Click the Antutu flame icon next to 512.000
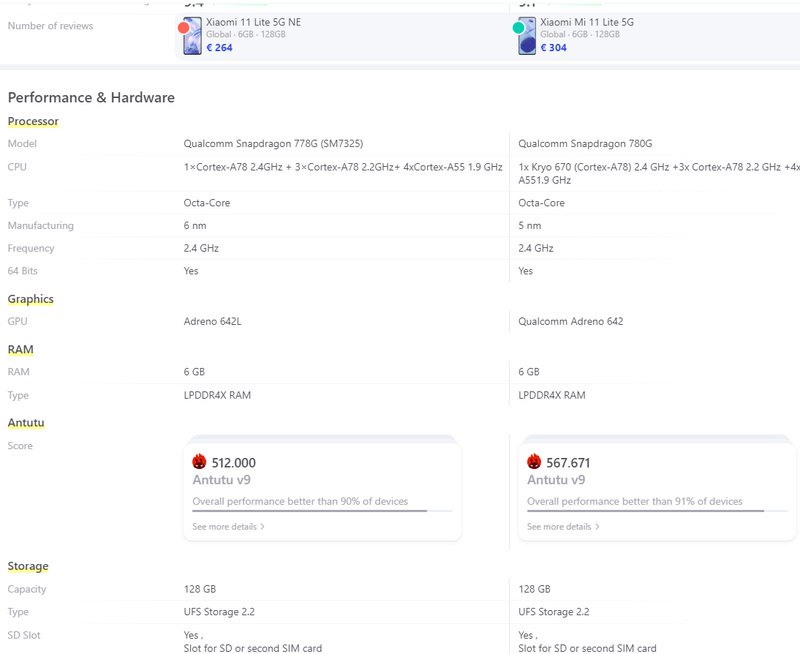The width and height of the screenshot is (800, 654). [x=199, y=462]
